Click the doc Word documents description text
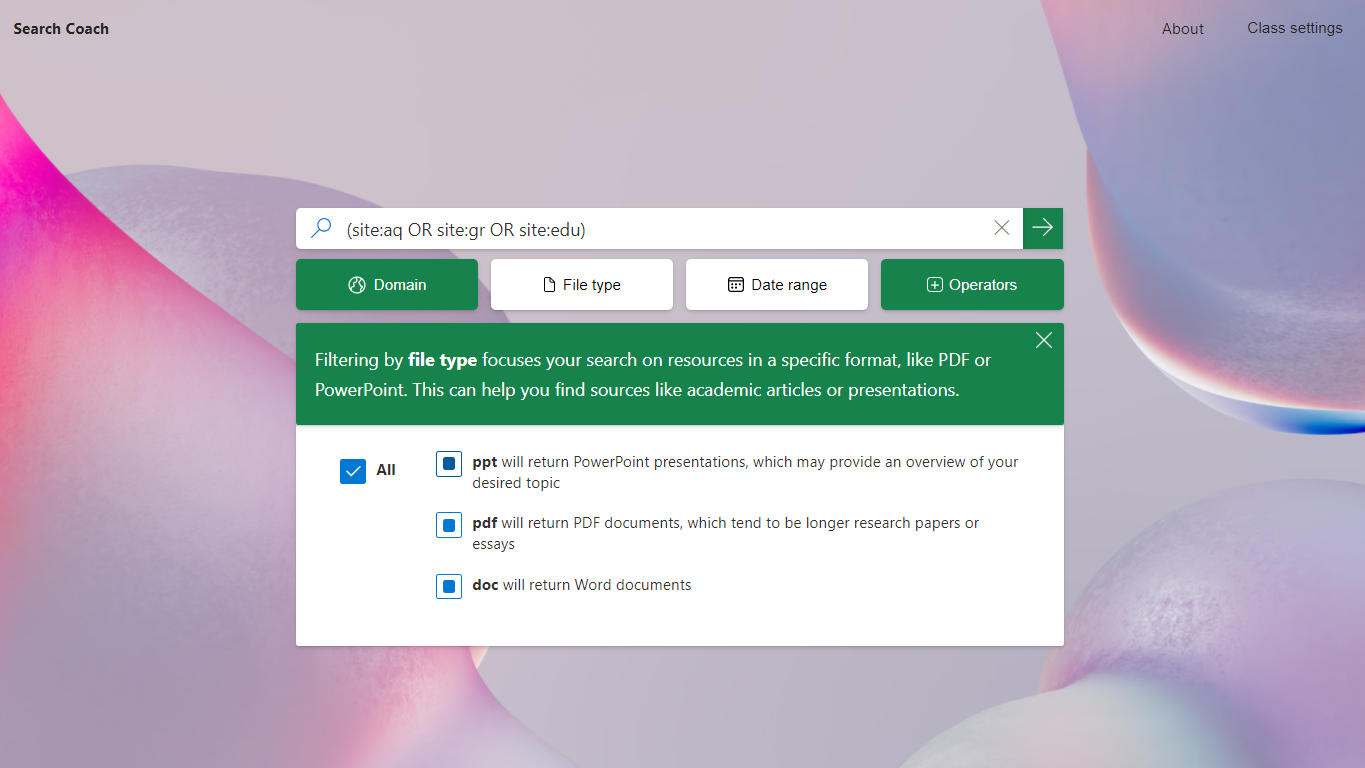1365x768 pixels. [x=582, y=585]
